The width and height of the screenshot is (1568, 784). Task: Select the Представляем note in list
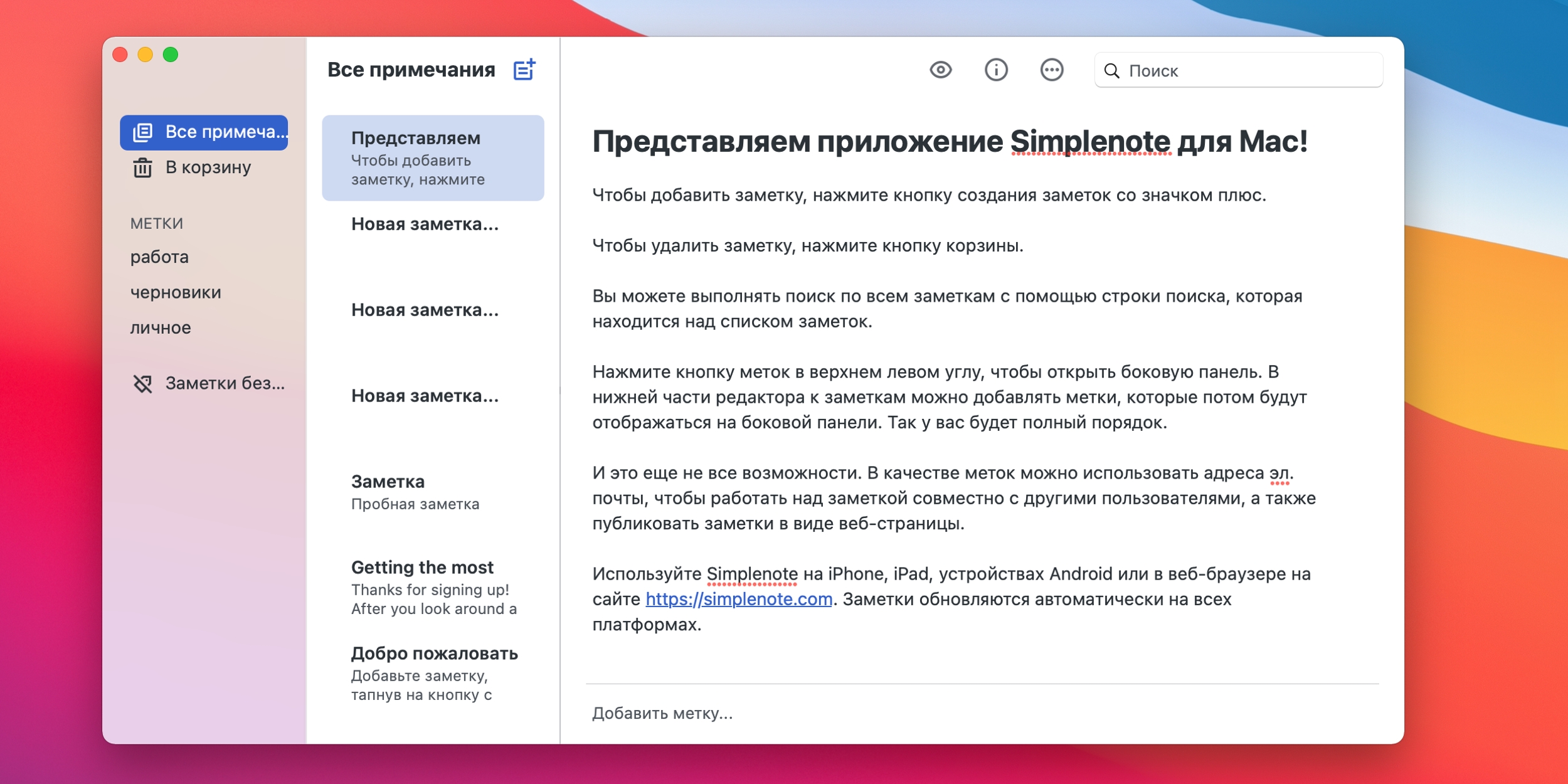pyautogui.click(x=433, y=158)
